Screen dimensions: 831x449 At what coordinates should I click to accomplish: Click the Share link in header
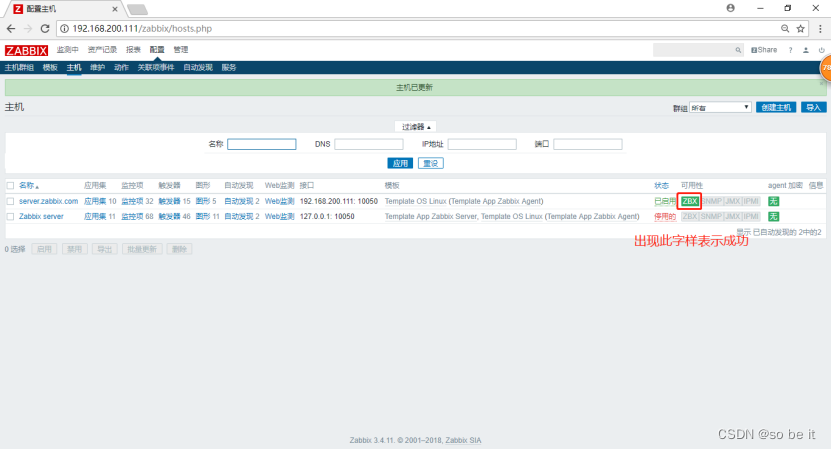(764, 50)
